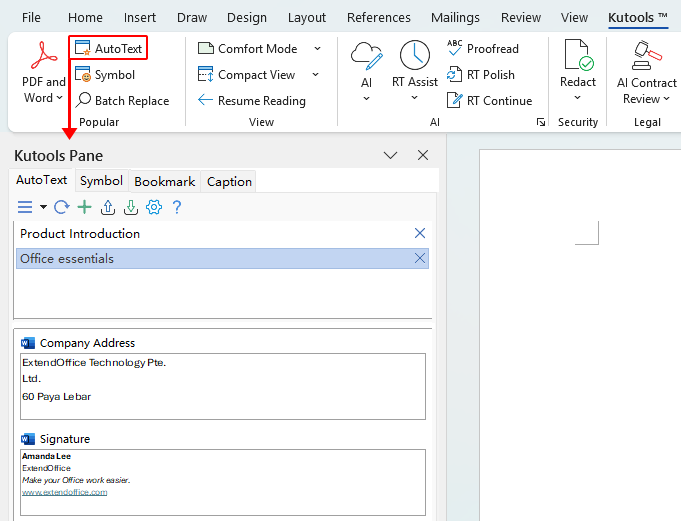Close the Kutools Pane

point(423,155)
